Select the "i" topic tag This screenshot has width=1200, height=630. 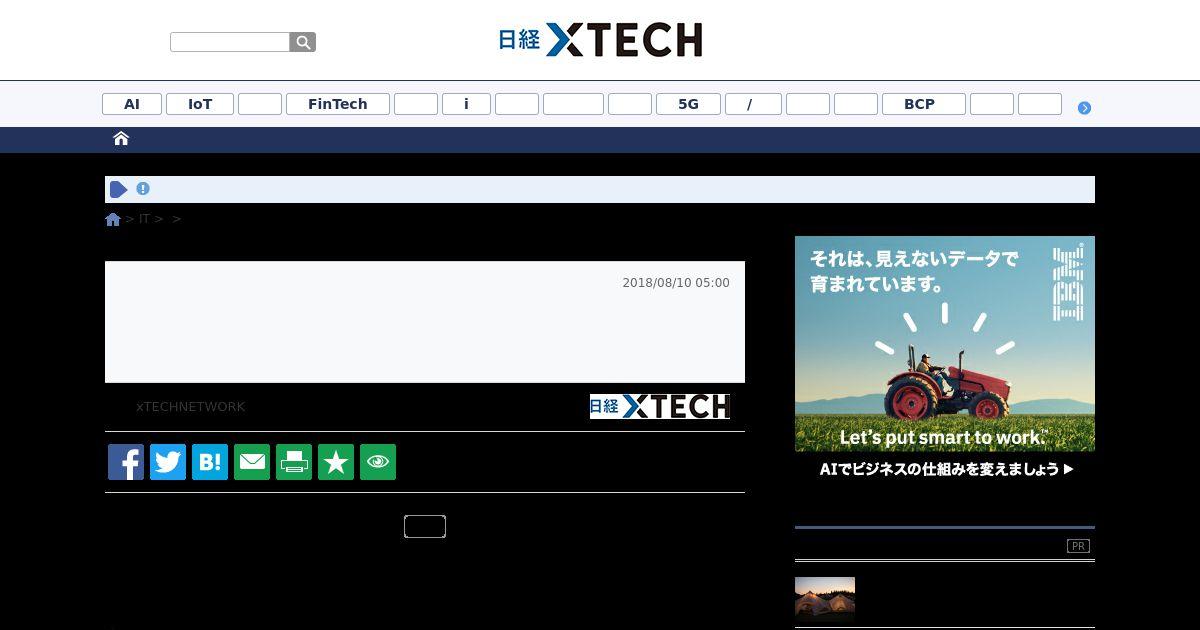pos(466,104)
